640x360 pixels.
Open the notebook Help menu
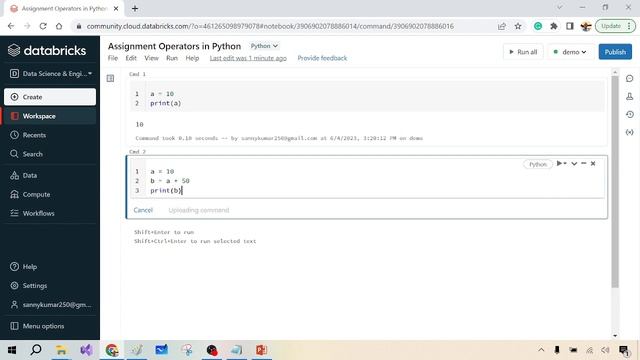pos(192,58)
